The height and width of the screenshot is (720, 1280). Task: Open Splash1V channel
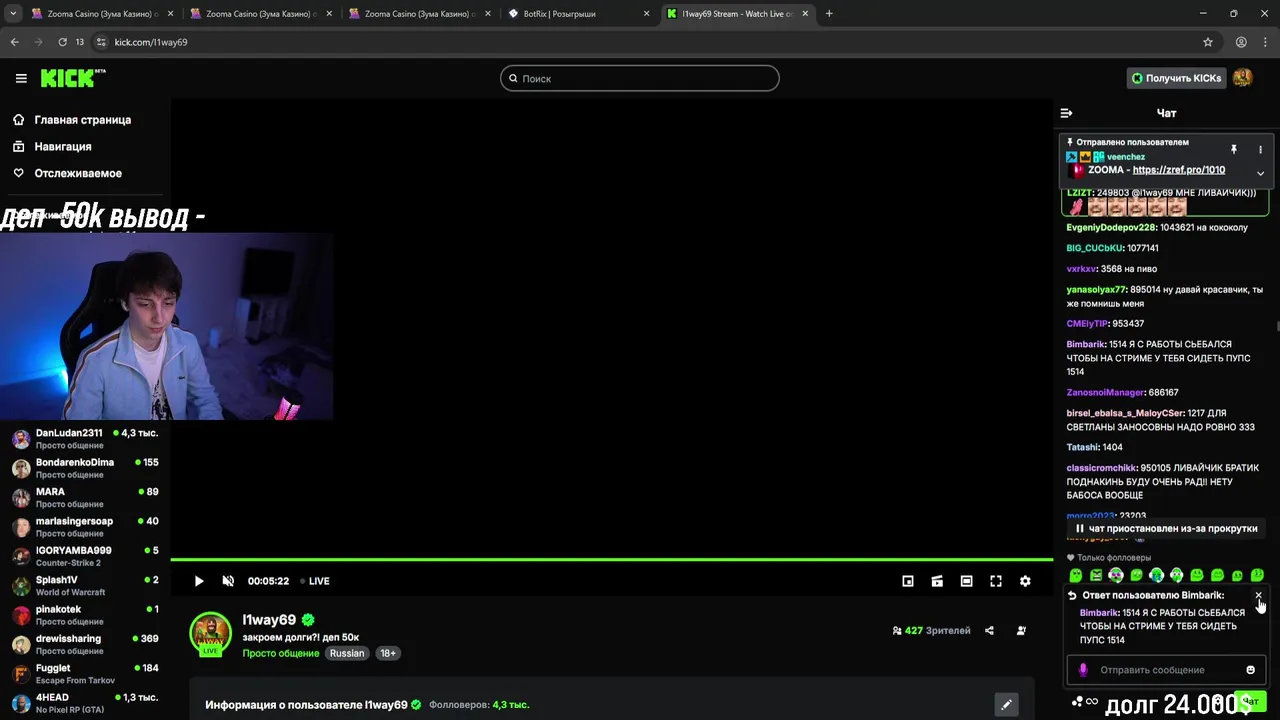coord(85,585)
